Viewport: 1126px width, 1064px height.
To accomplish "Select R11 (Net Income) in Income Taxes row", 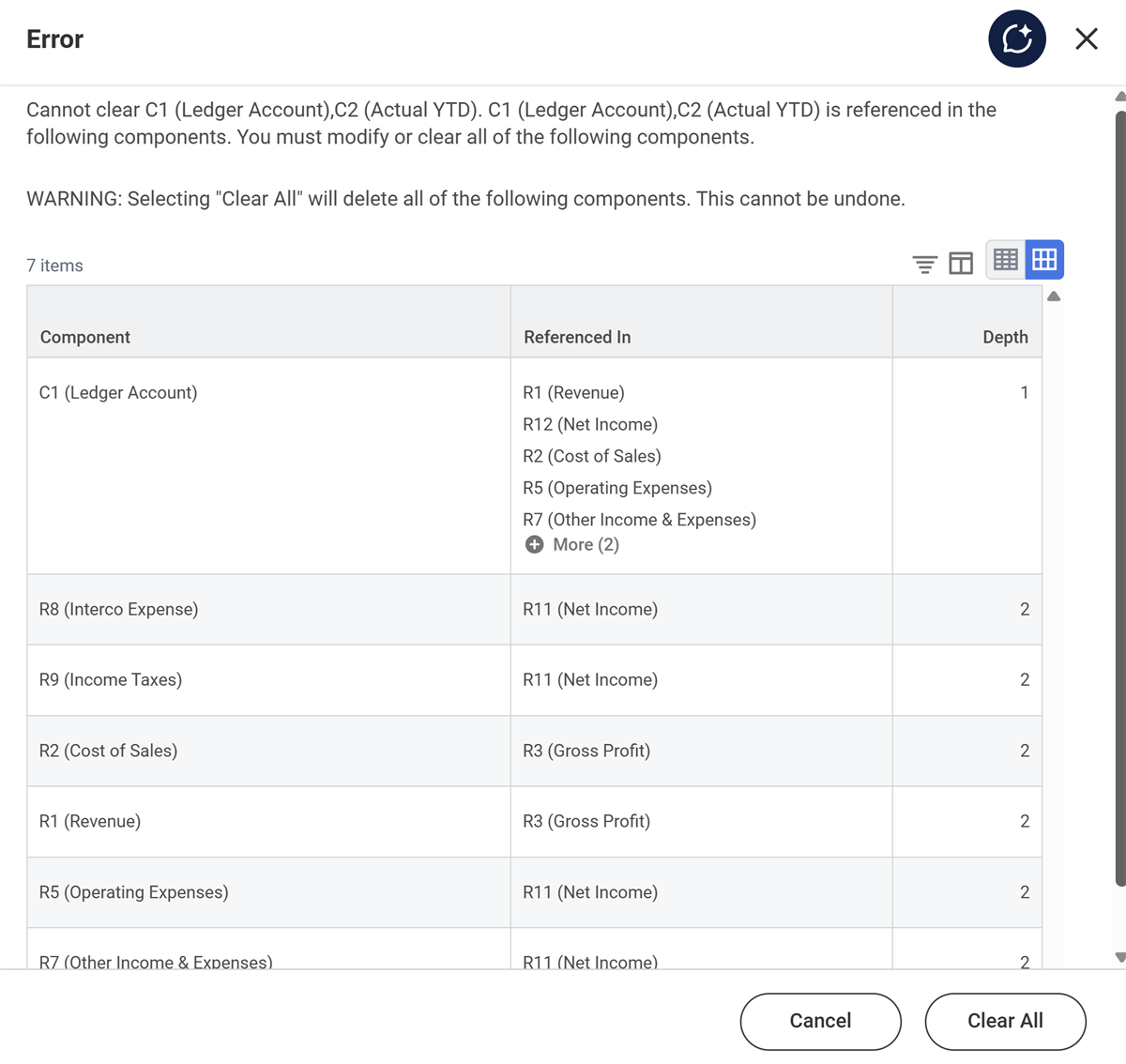I will [x=590, y=680].
